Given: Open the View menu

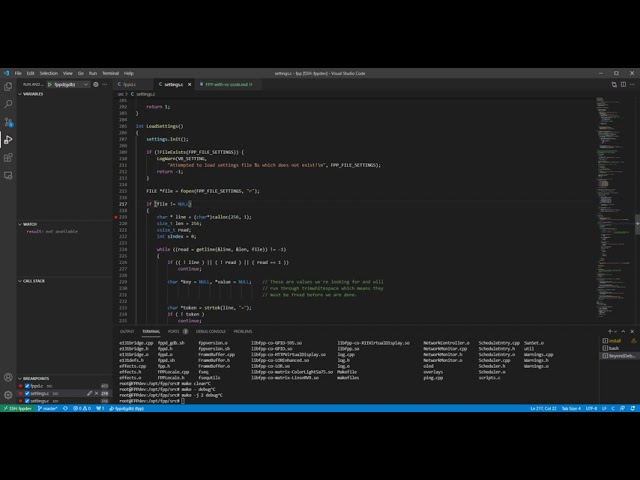Looking at the screenshot, I should tap(68, 73).
